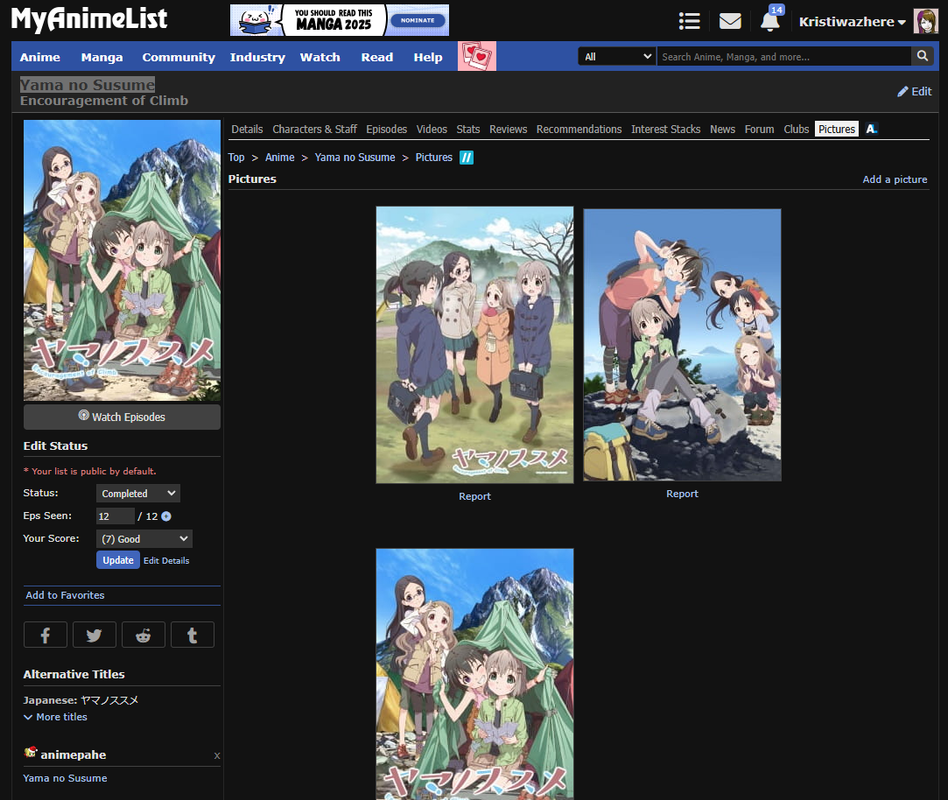Screen dimensions: 948x800
Task: Switch to the Stats tab
Action: coord(468,129)
